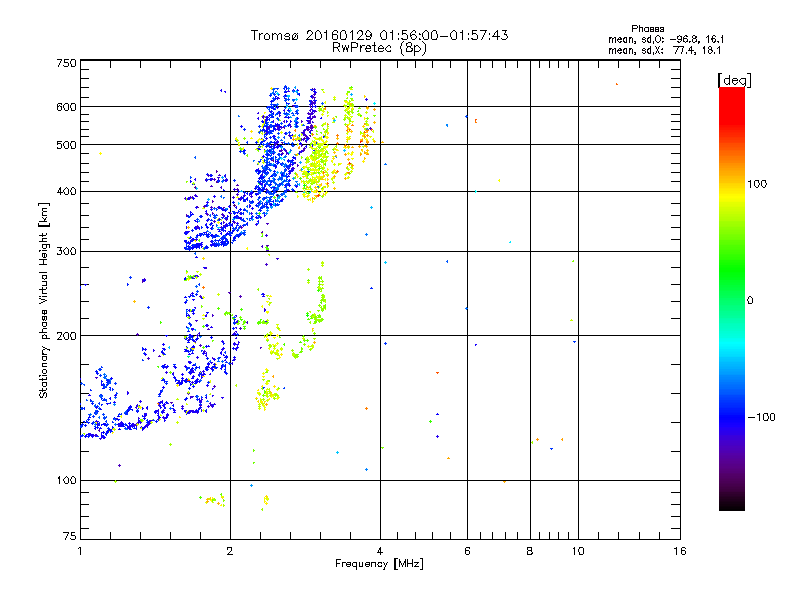Click the y-axis tick label "400"
800x600 pixels.
(x=66, y=192)
